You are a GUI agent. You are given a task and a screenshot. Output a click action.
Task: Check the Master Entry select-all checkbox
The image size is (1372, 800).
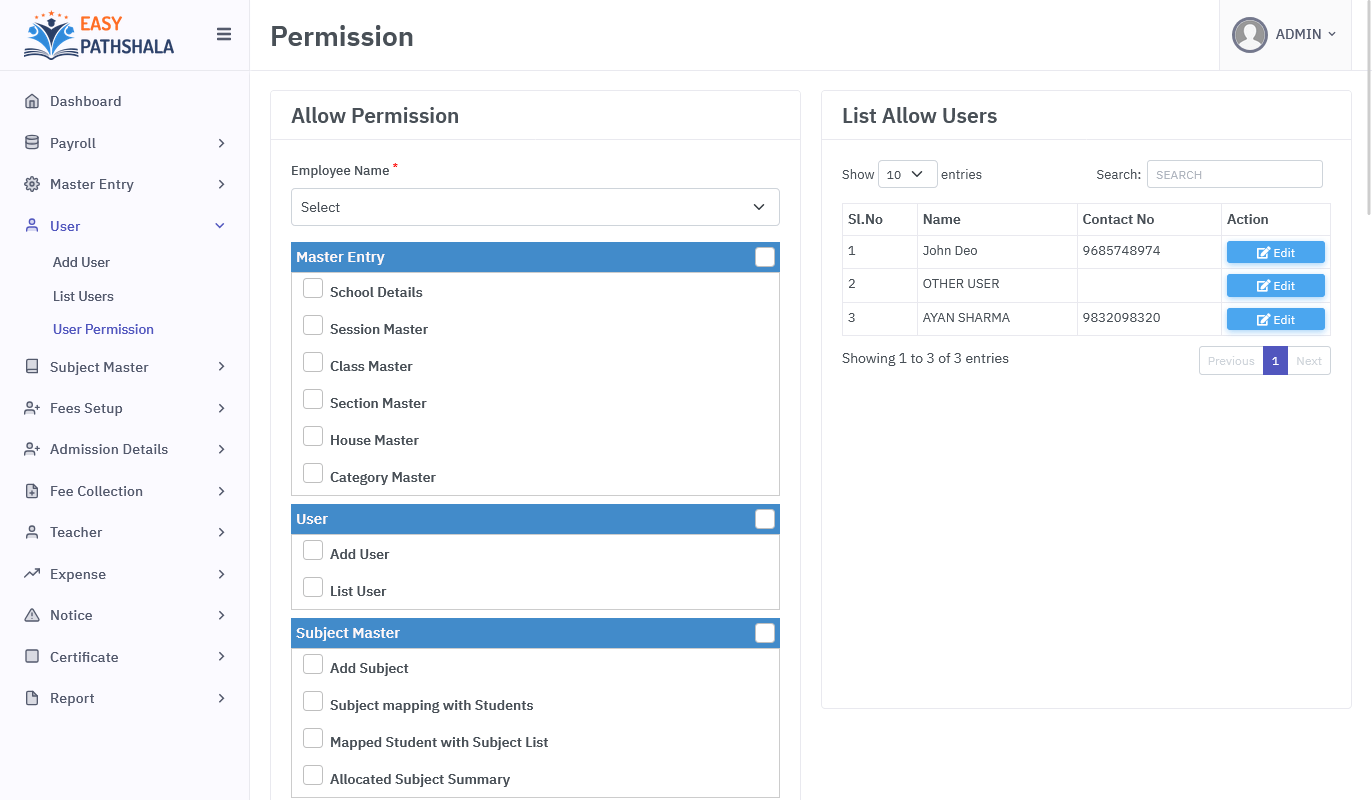pos(765,257)
